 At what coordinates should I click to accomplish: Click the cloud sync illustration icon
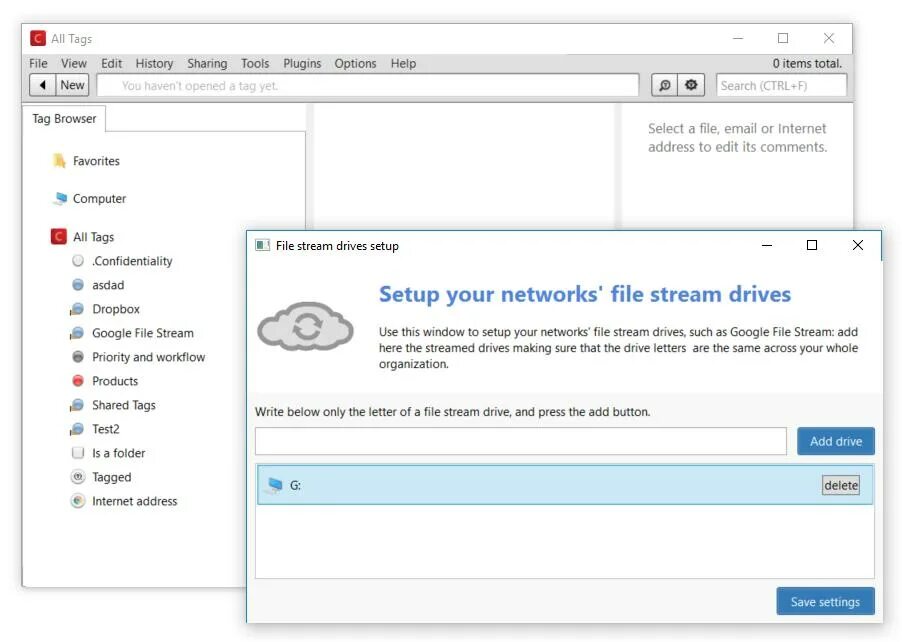[305, 326]
